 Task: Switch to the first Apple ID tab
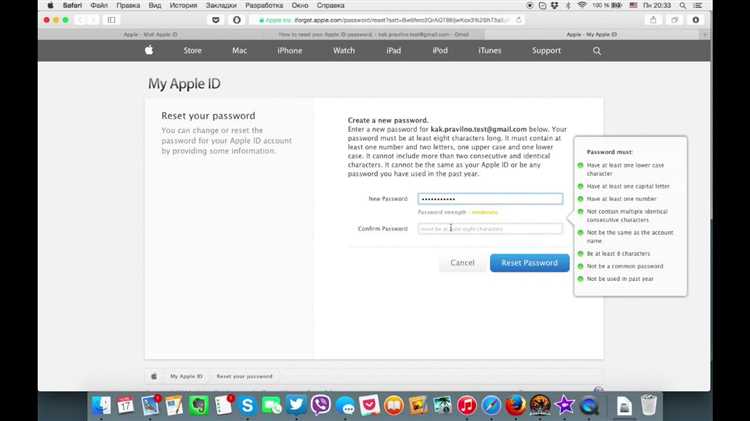click(150, 34)
